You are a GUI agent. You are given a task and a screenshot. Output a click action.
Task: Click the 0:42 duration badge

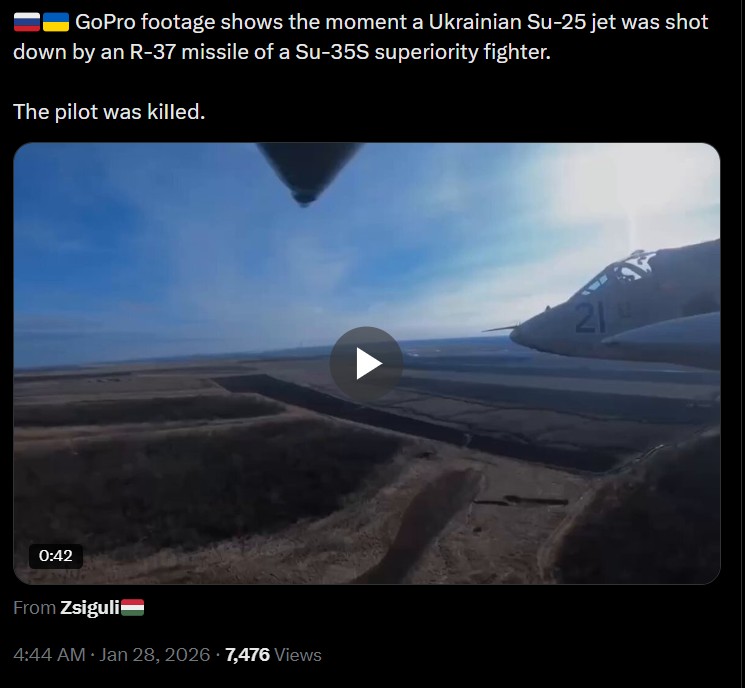click(x=56, y=555)
